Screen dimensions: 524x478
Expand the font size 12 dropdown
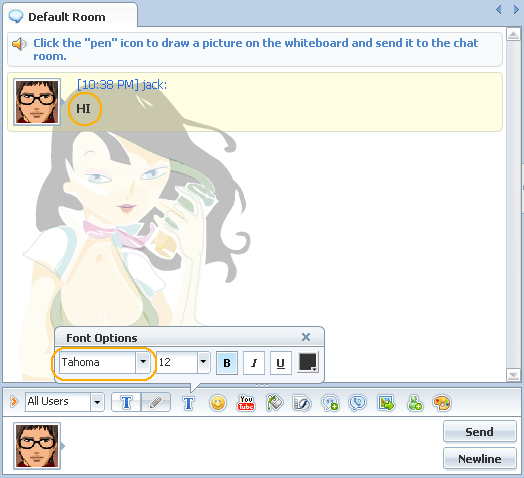(x=203, y=362)
